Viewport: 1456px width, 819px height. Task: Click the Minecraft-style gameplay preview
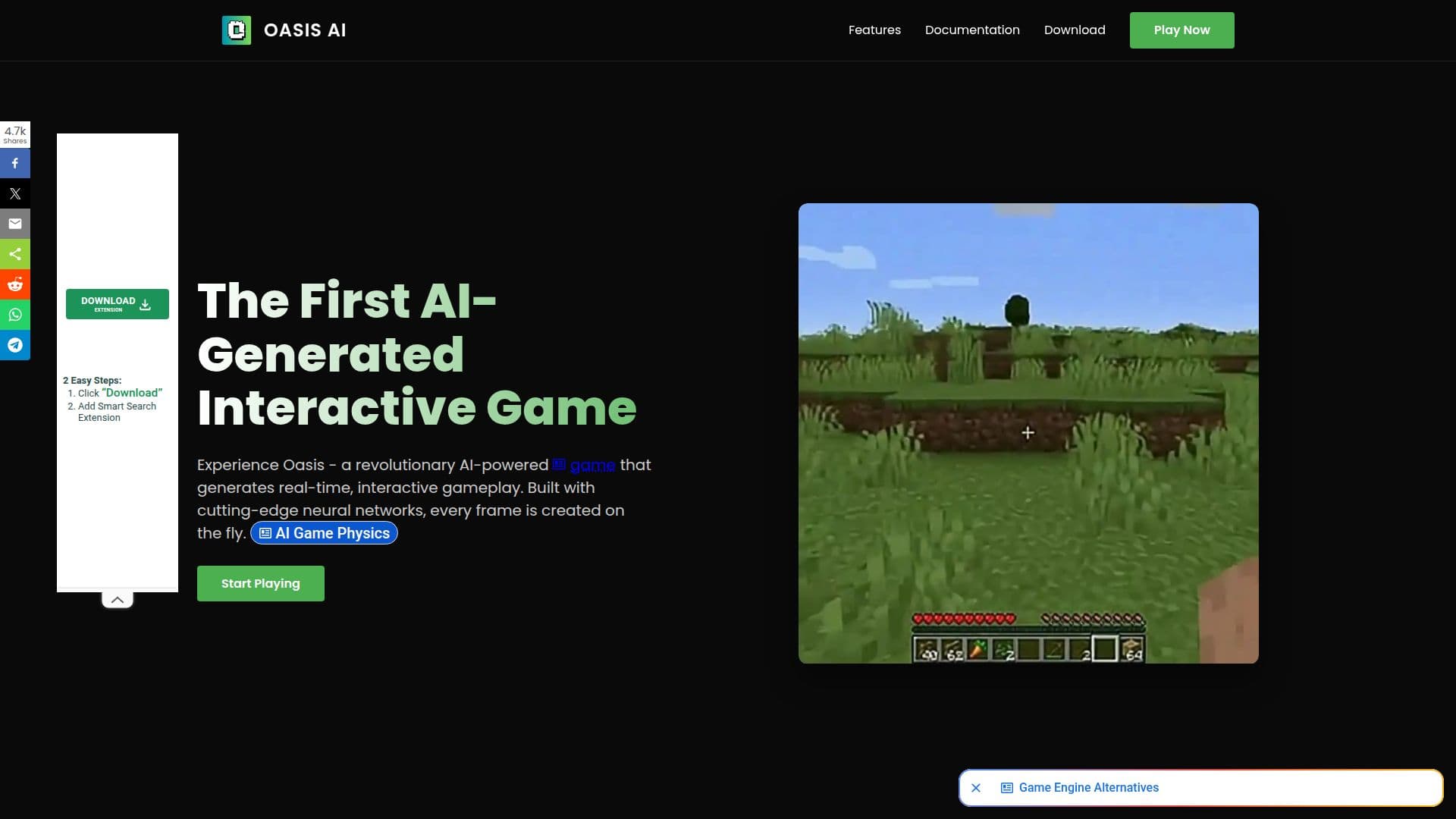pos(1028,433)
